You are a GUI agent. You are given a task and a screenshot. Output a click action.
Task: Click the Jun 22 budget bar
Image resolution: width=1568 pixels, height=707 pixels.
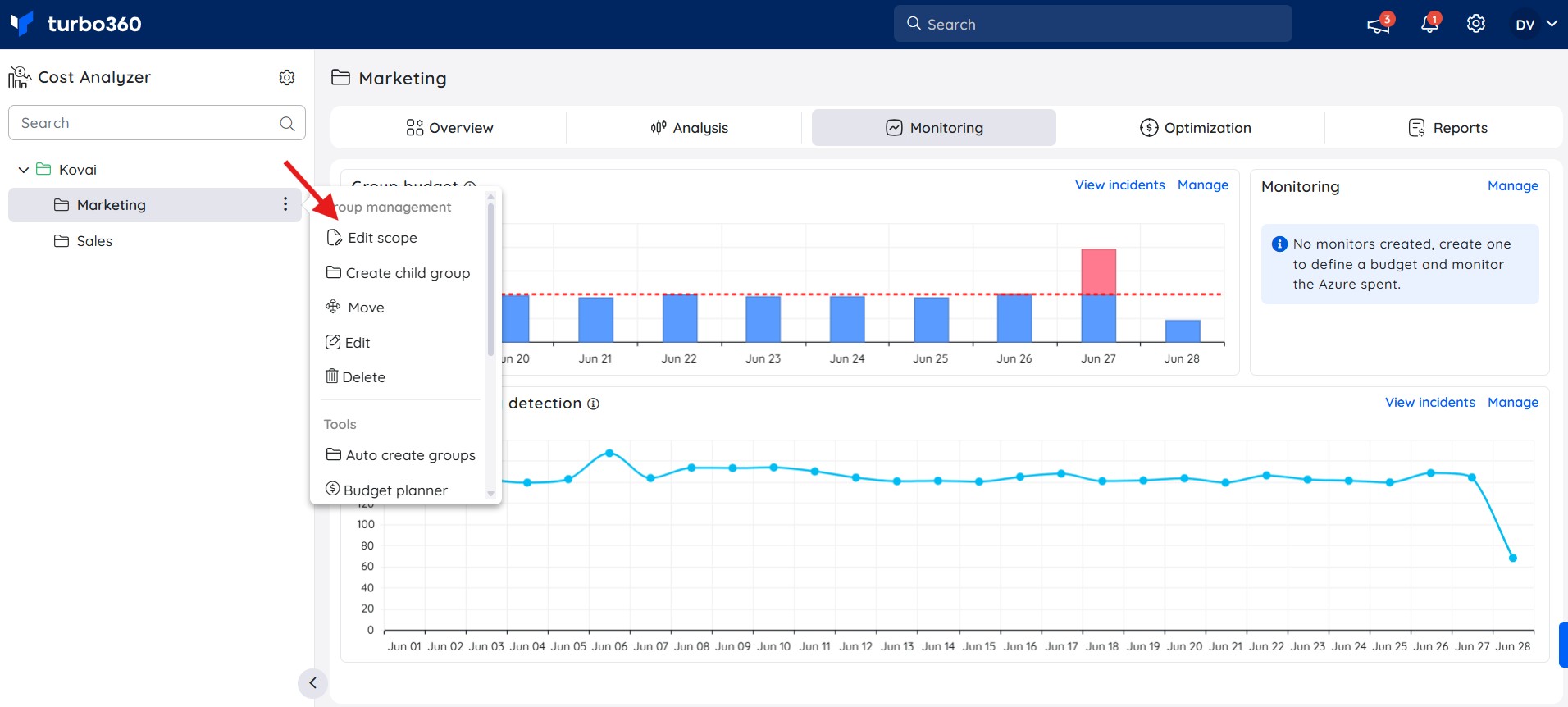coord(680,318)
